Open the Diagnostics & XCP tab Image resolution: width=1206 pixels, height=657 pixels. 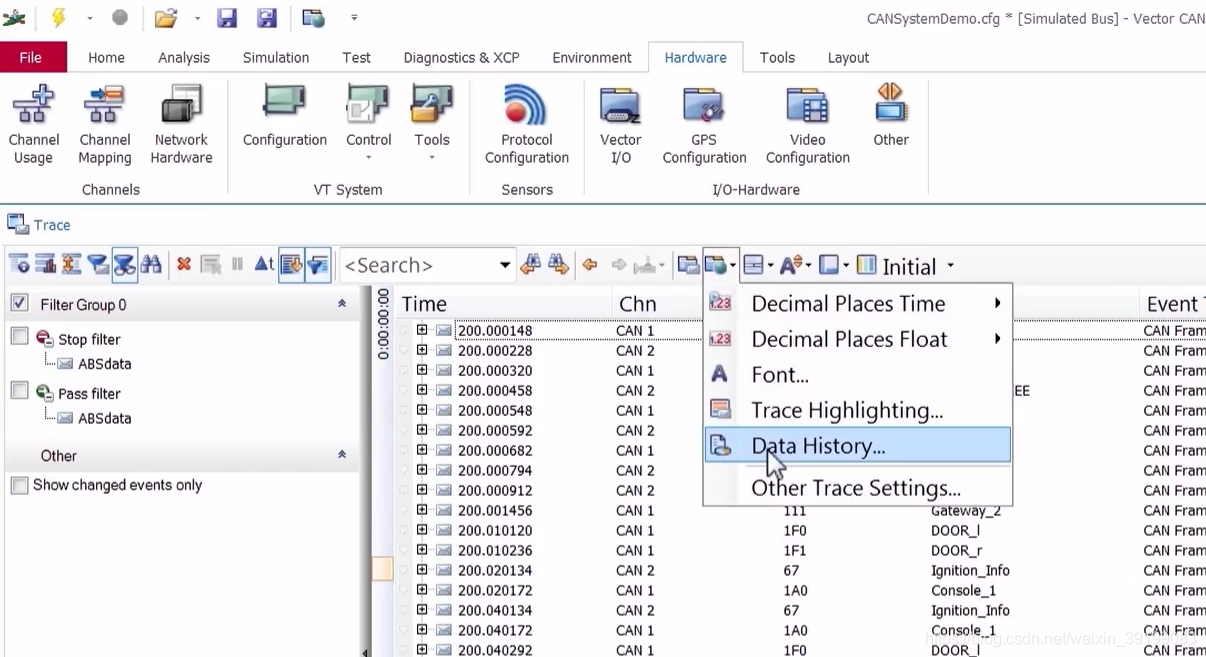click(x=461, y=57)
